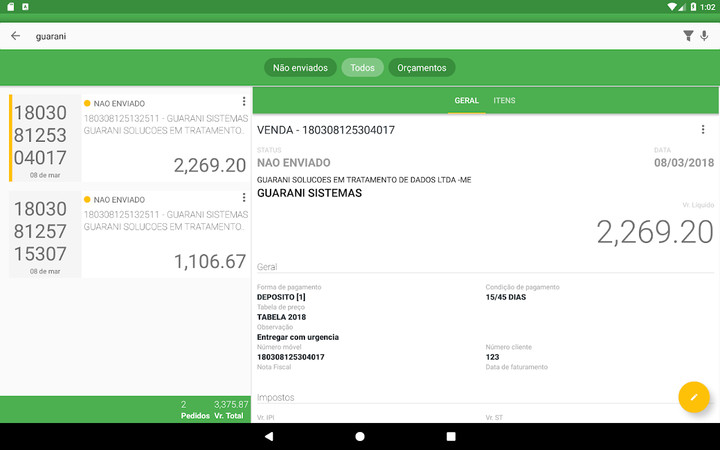Tap the back arrow in search bar

15,36
